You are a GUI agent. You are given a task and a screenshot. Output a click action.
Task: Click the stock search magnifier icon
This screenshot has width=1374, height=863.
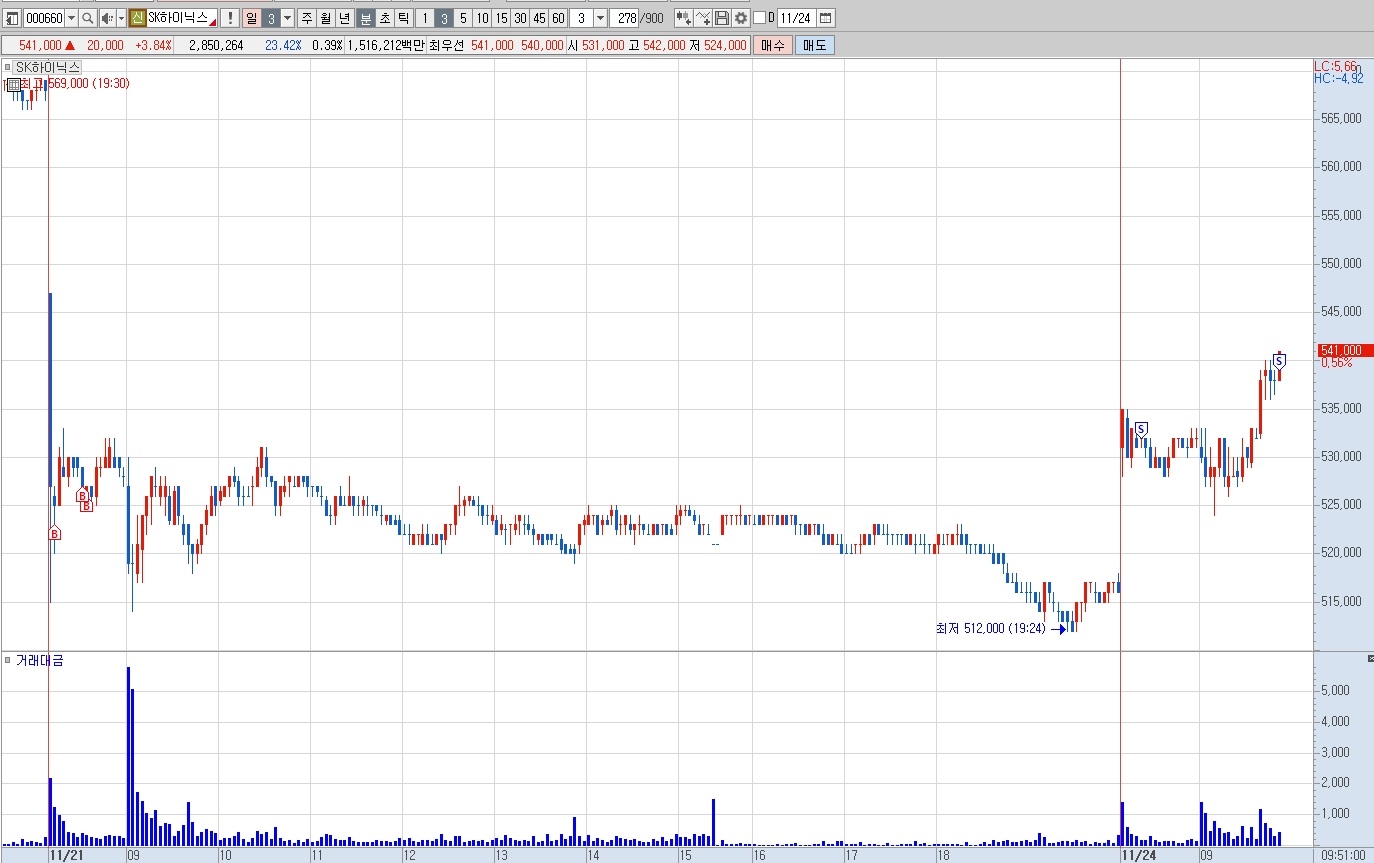coord(88,18)
